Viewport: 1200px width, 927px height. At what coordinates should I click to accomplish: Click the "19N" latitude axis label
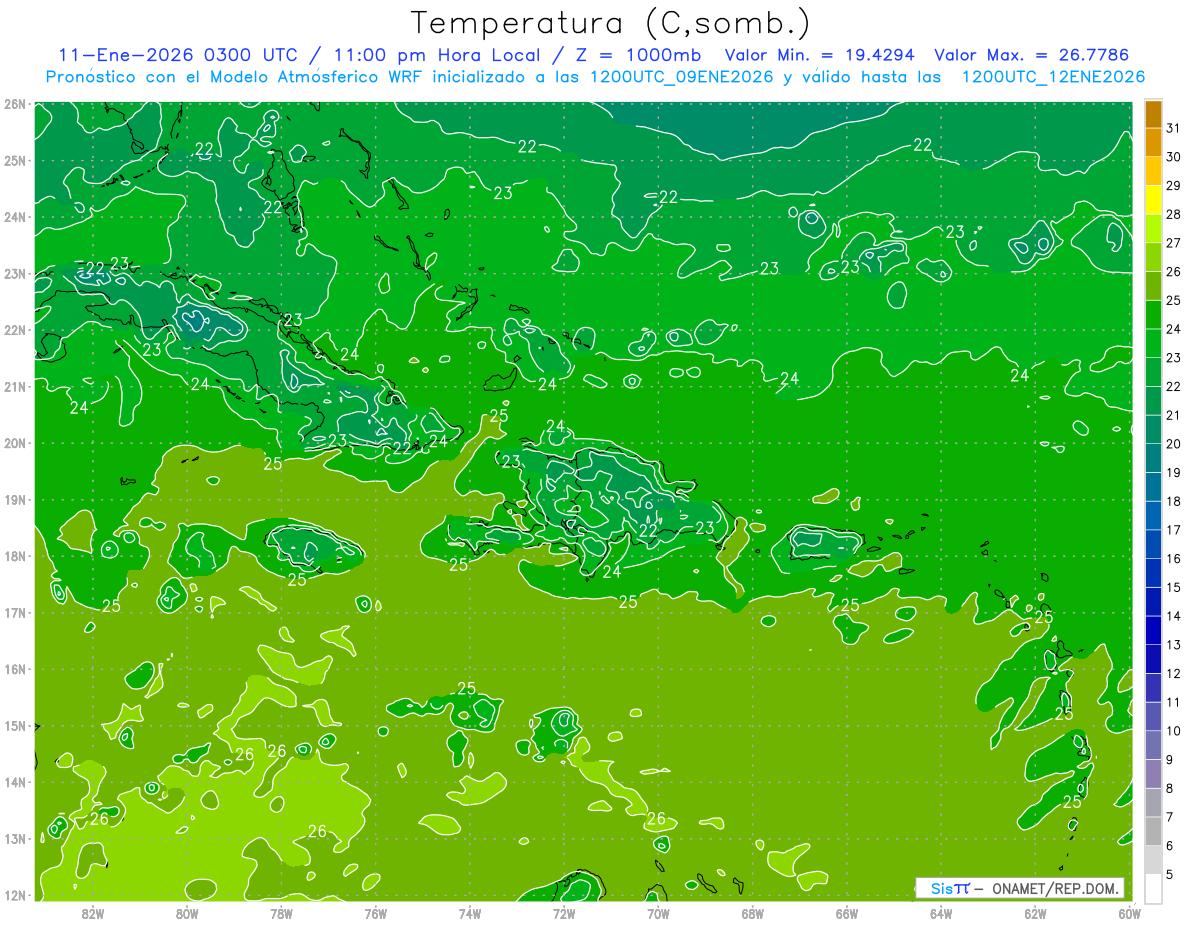click(14, 500)
